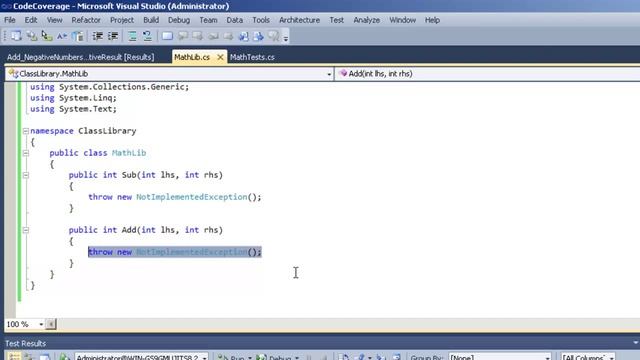Open the File menu
Image resolution: width=640 pixels, height=360 pixels.
pyautogui.click(x=10, y=20)
